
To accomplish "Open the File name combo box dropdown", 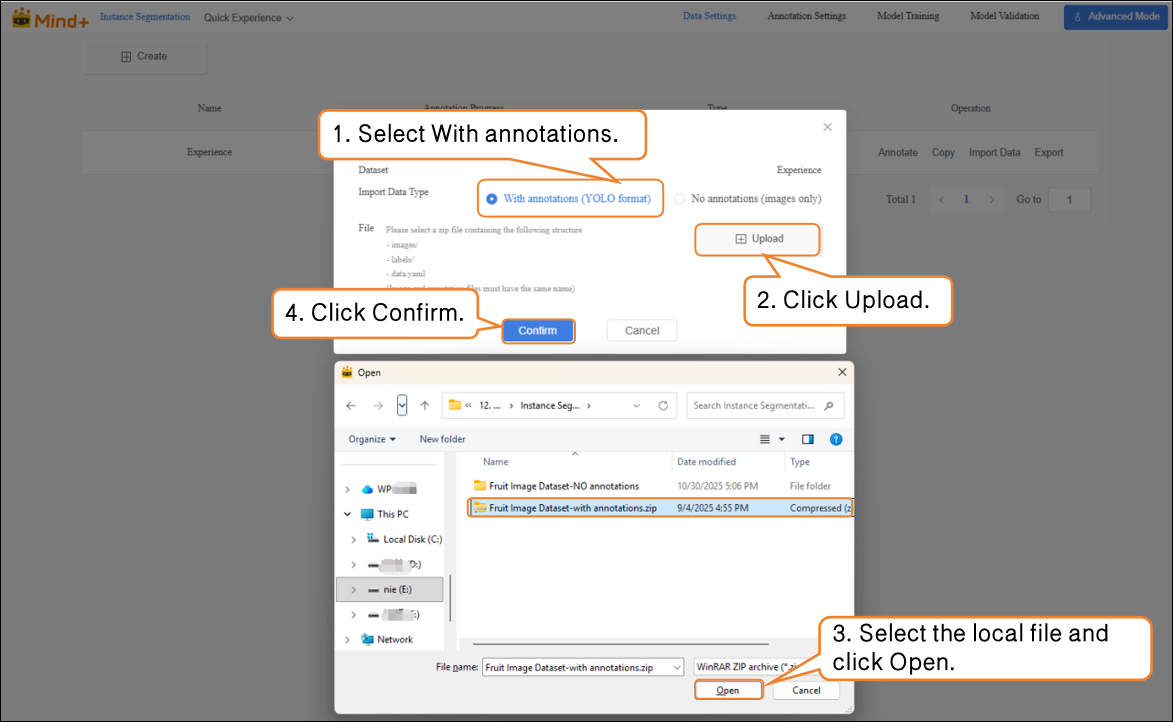I will click(x=677, y=667).
